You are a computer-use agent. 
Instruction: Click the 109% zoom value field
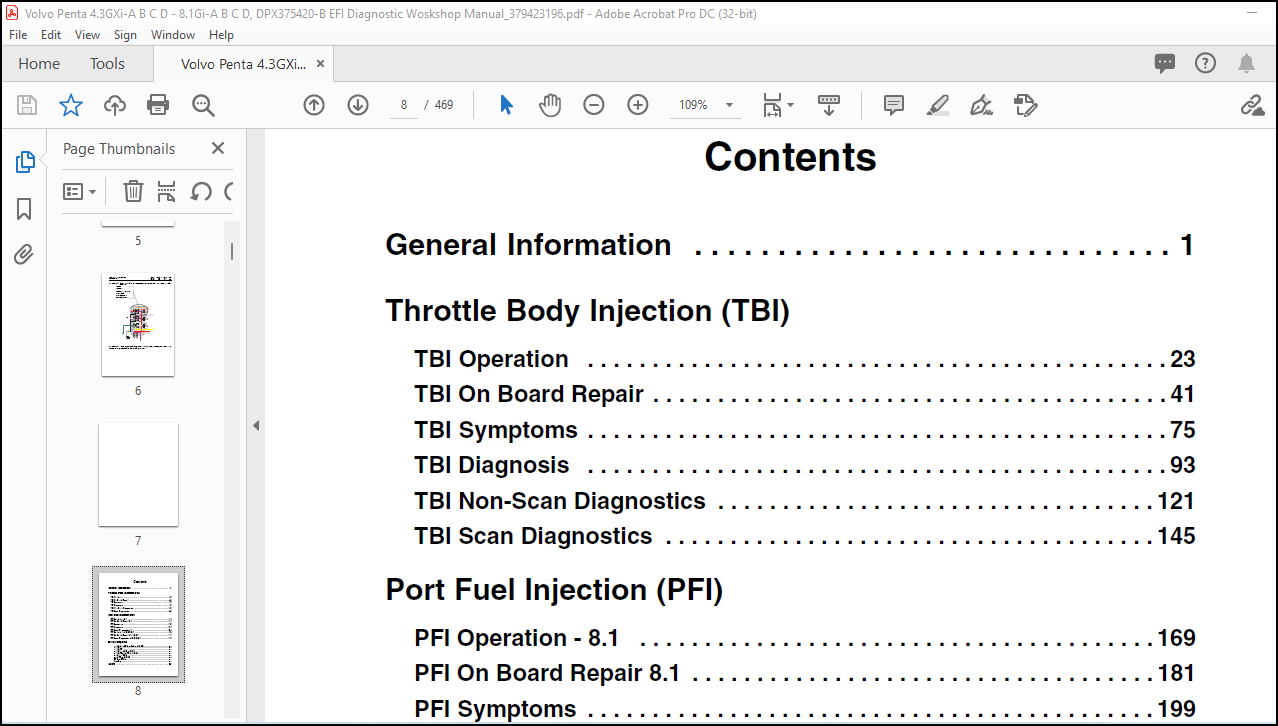[694, 105]
